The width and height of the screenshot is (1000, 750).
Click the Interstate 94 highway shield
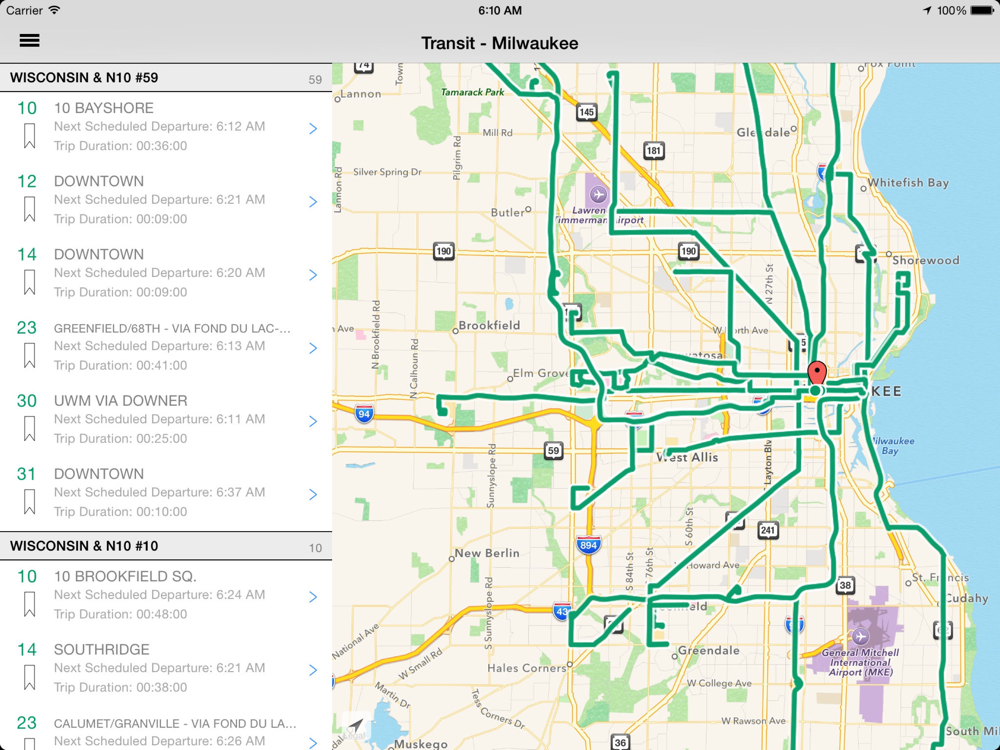(x=364, y=413)
